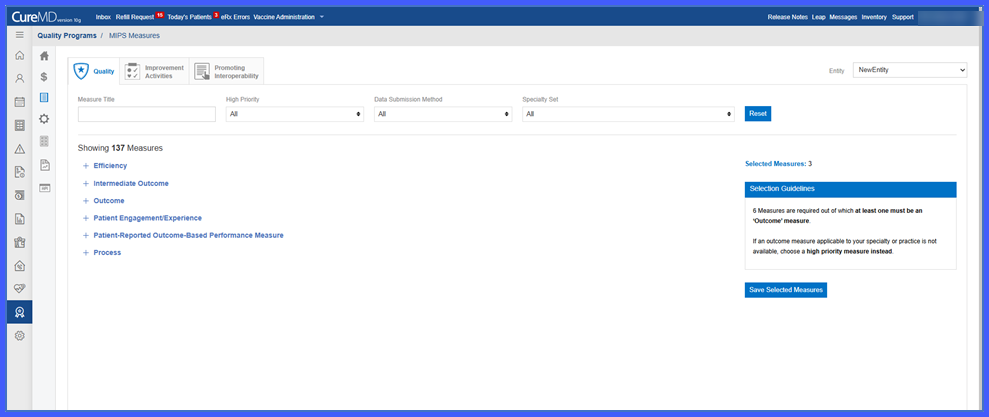Focus the Measure Title input field

[x=147, y=114]
